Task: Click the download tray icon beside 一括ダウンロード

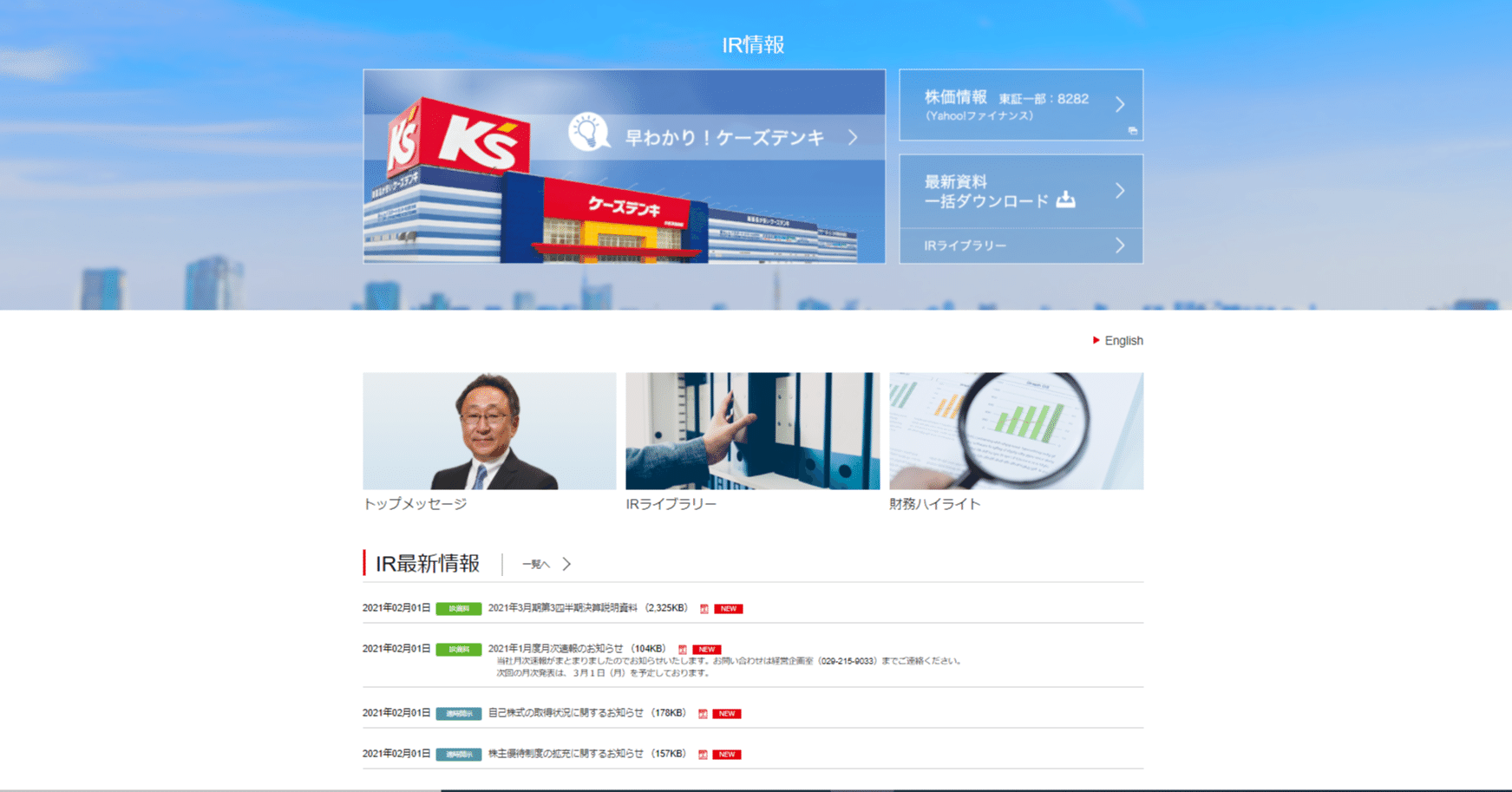Action: point(1066,200)
